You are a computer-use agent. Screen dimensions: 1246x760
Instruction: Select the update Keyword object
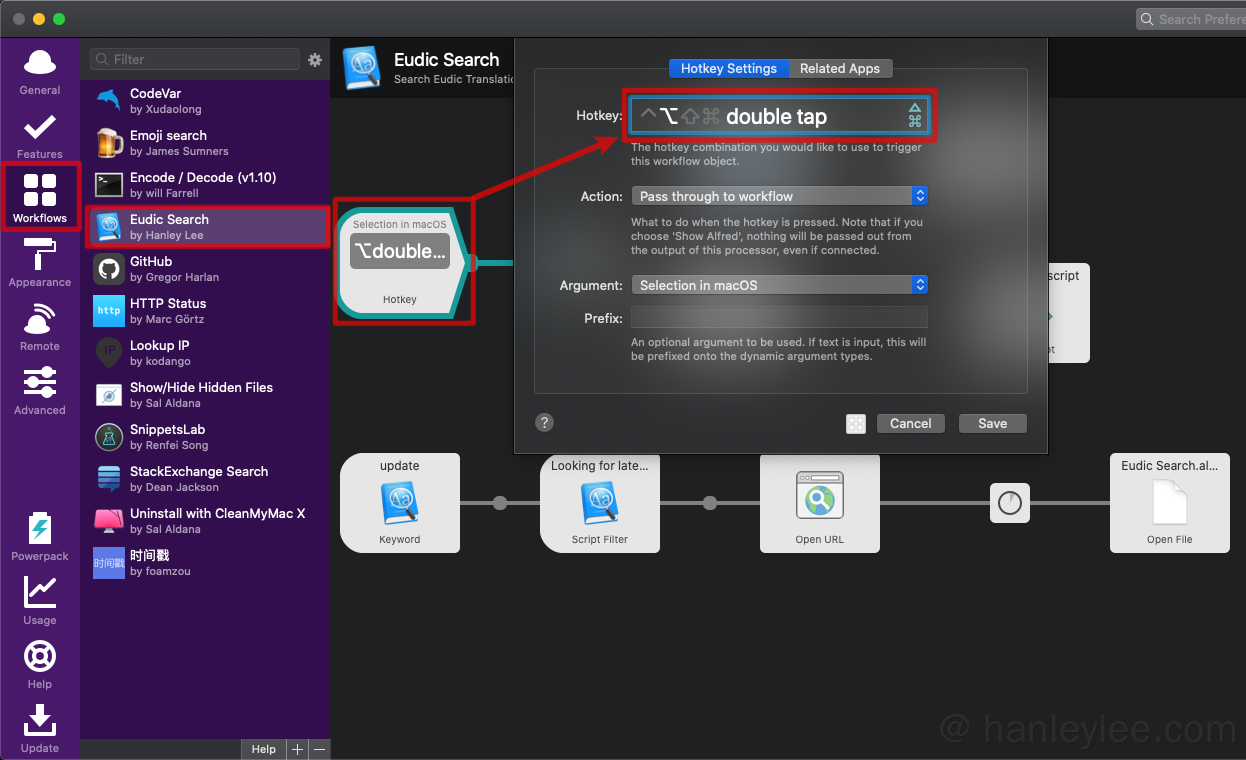pyautogui.click(x=400, y=503)
